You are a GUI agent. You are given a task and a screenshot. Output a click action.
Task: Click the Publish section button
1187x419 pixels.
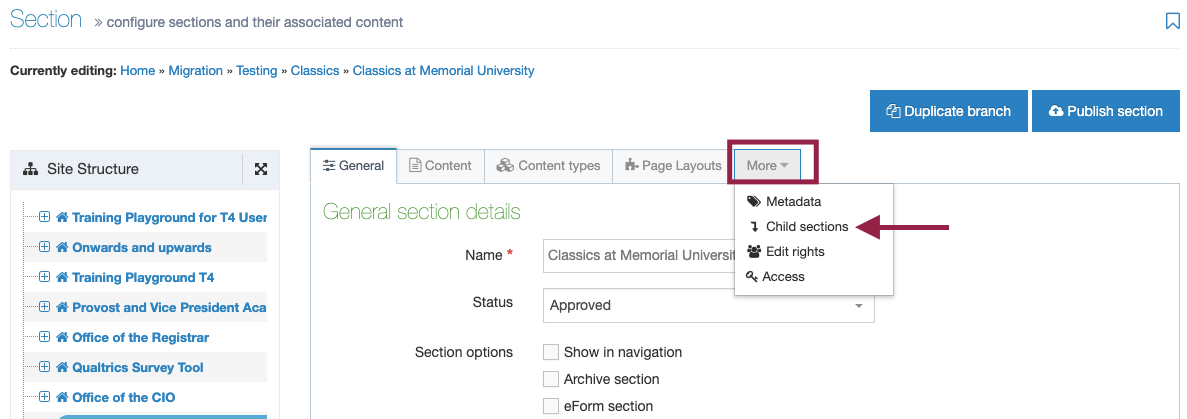click(x=1105, y=111)
